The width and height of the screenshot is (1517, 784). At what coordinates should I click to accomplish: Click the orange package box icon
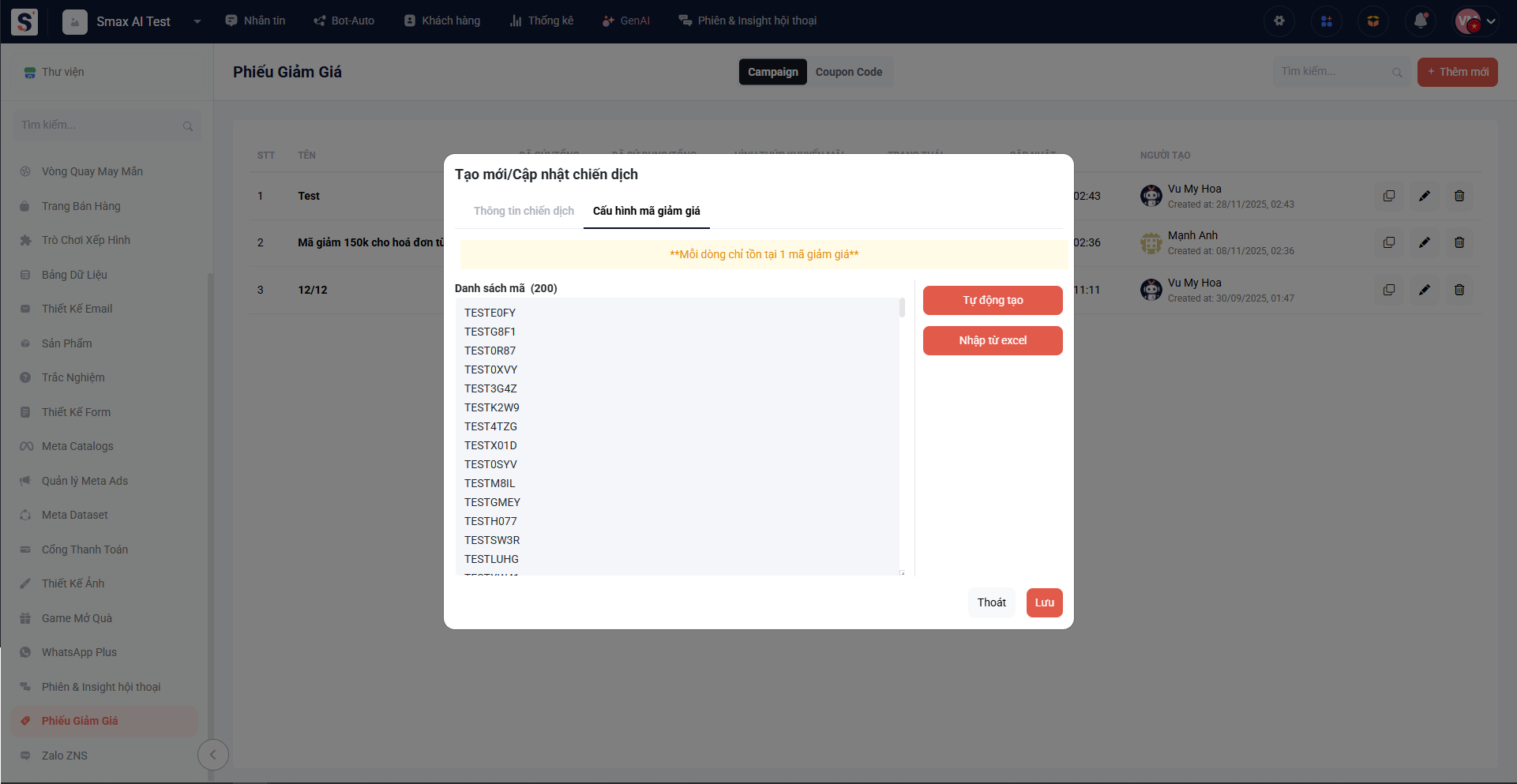(1373, 21)
